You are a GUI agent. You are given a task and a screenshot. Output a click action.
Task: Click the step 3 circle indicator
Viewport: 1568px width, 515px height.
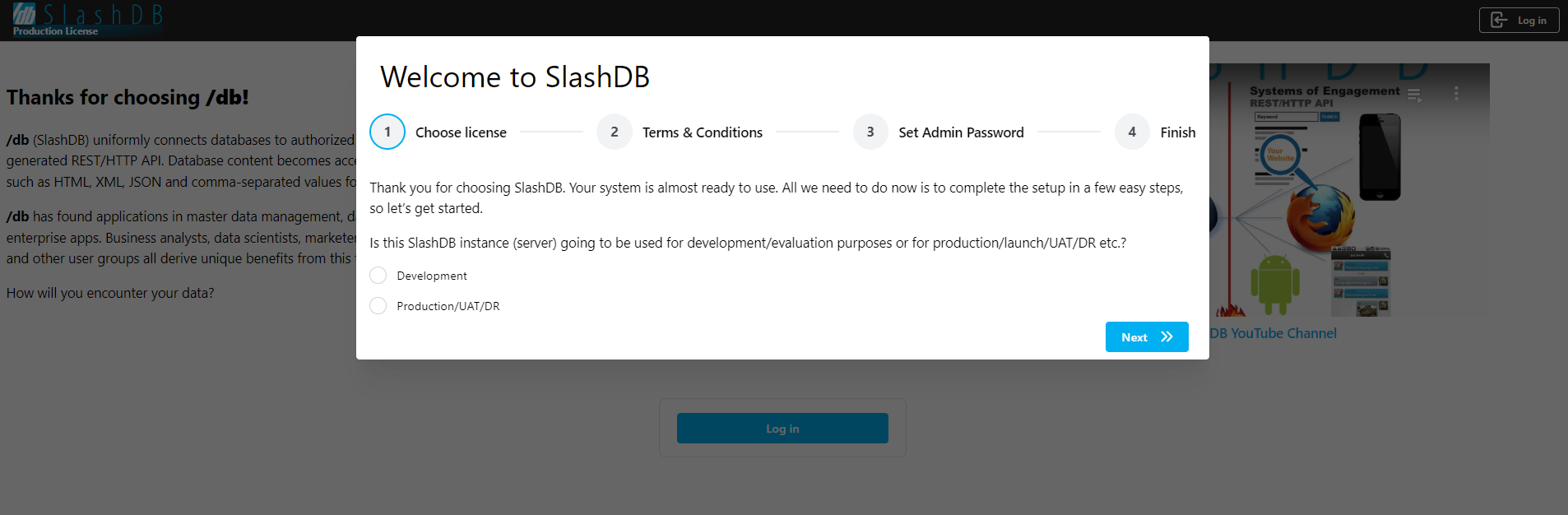pos(870,132)
